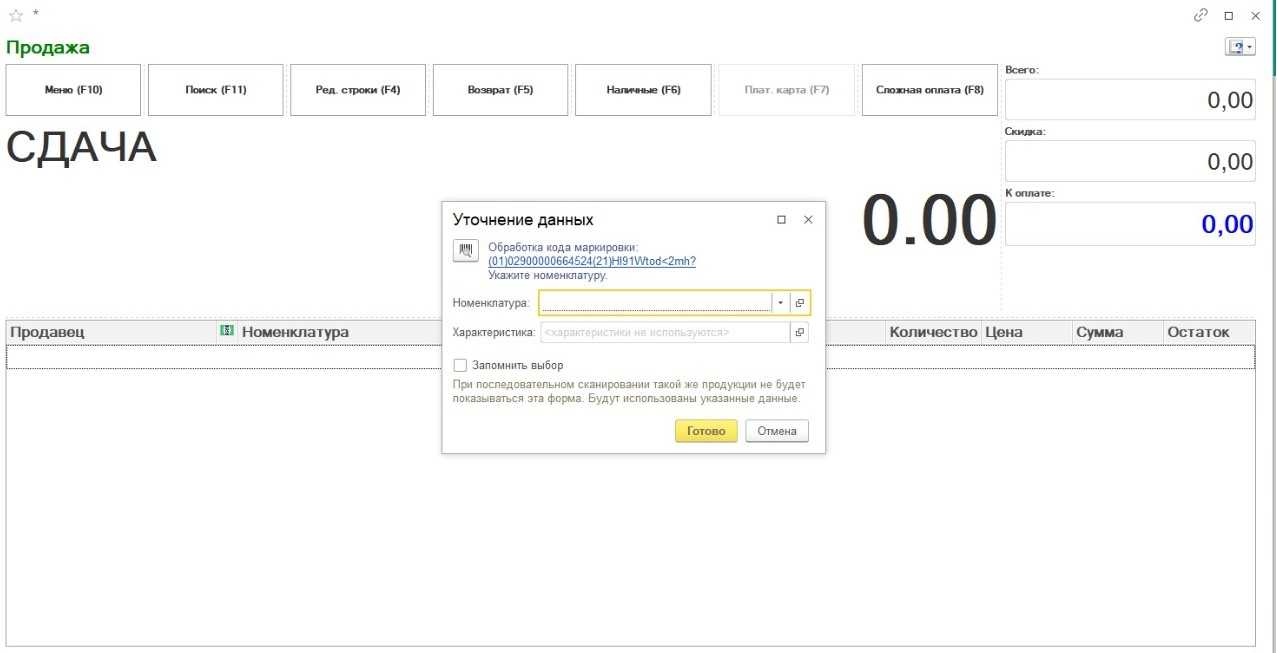Select Ред. строки (F4)

point(358,90)
